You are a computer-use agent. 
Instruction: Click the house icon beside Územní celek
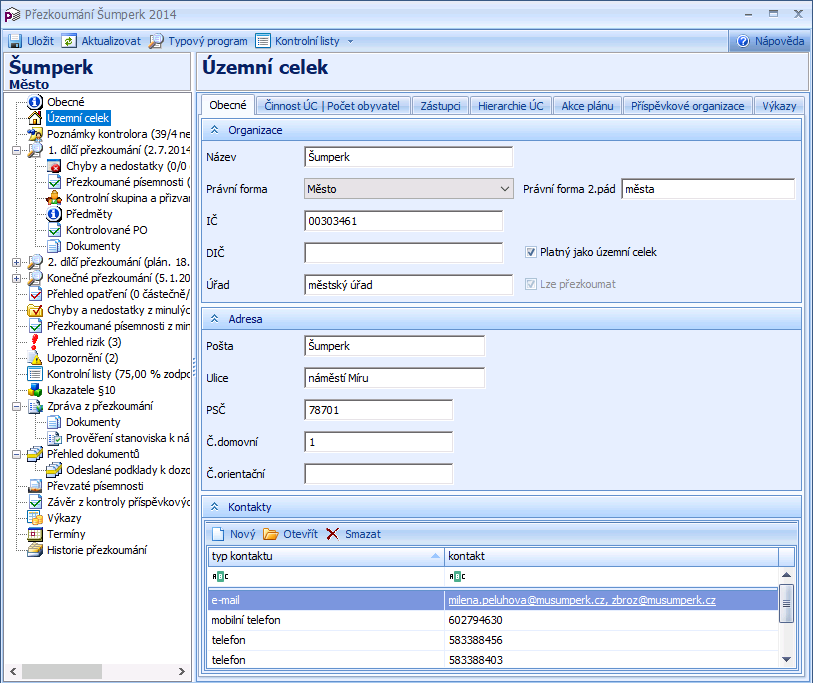point(35,118)
